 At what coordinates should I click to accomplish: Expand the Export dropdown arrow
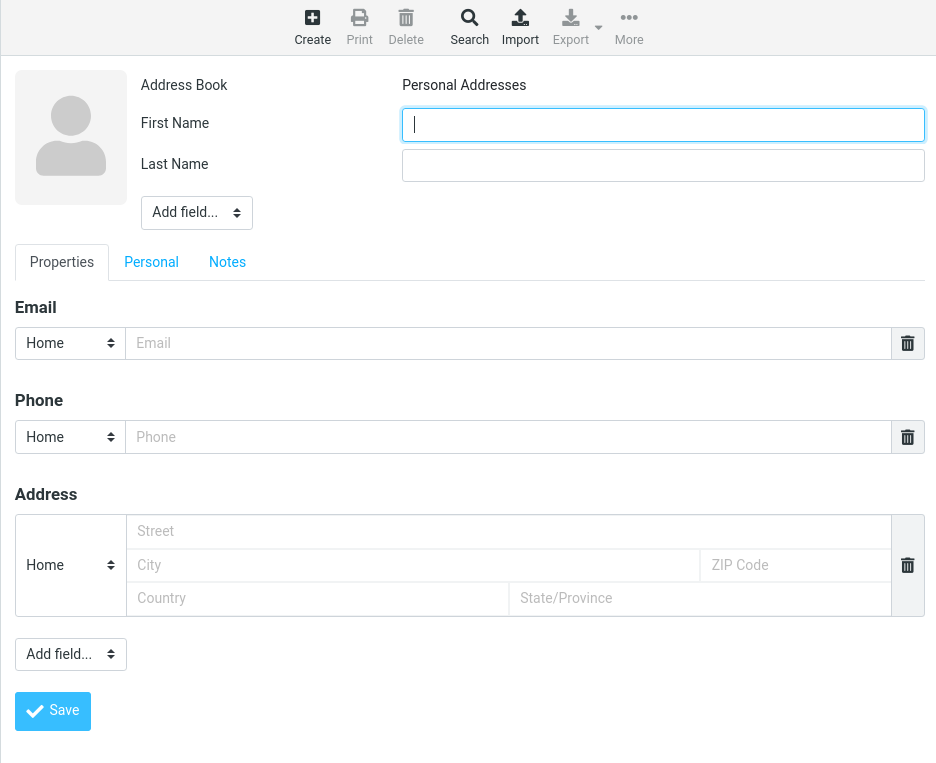point(598,28)
